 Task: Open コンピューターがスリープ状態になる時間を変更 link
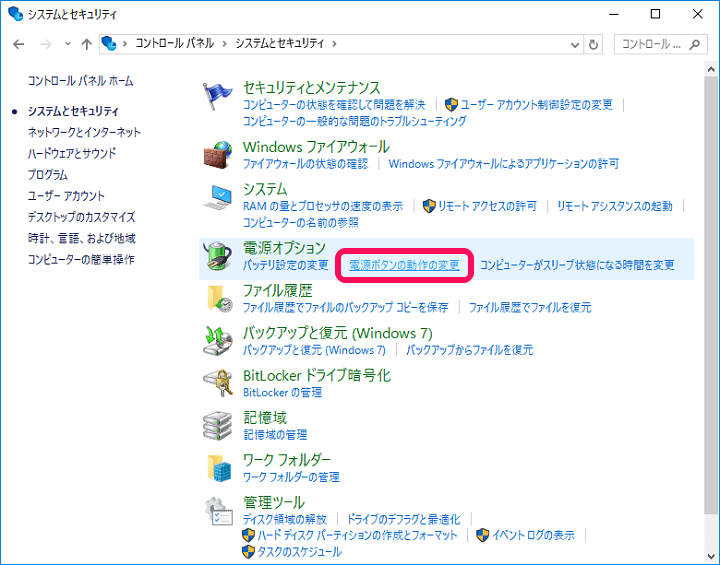(x=577, y=265)
